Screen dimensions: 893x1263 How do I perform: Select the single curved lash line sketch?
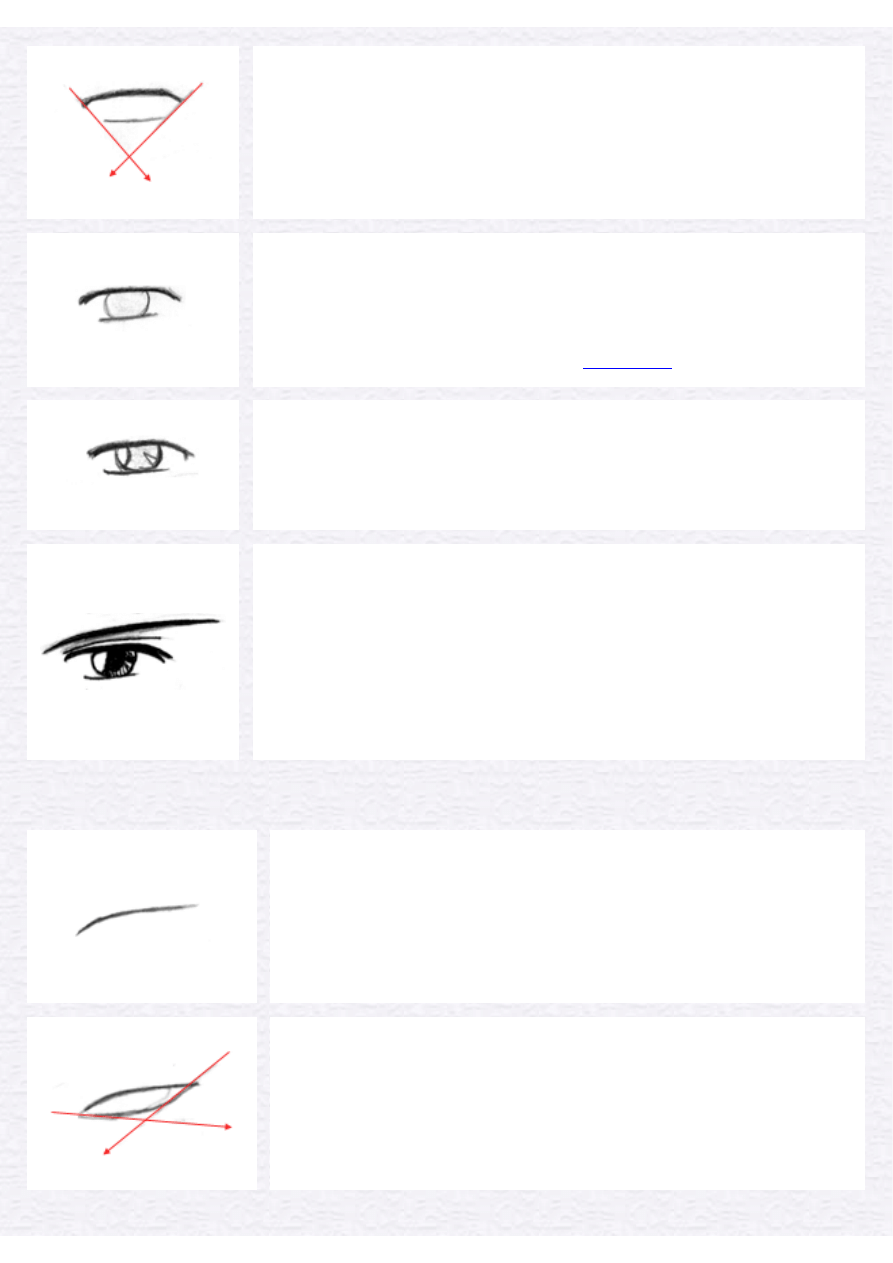click(x=141, y=916)
